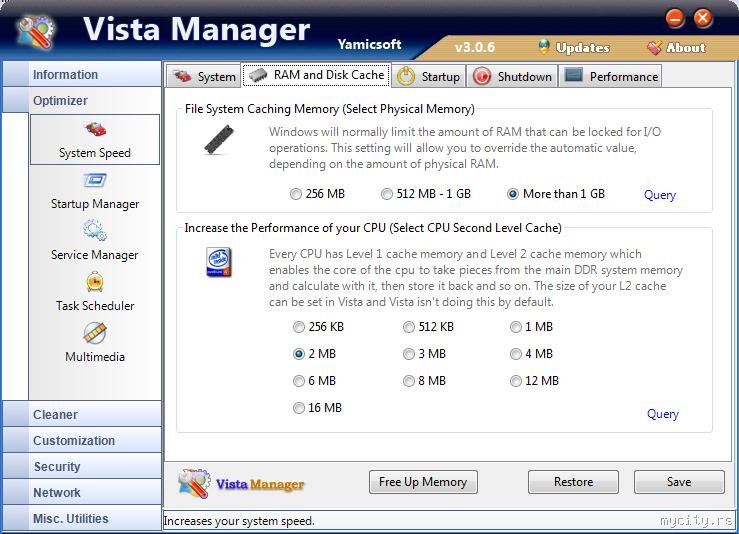Screen dimensions: 739x534
Task: Click the Updates shield icon
Action: tap(544, 47)
